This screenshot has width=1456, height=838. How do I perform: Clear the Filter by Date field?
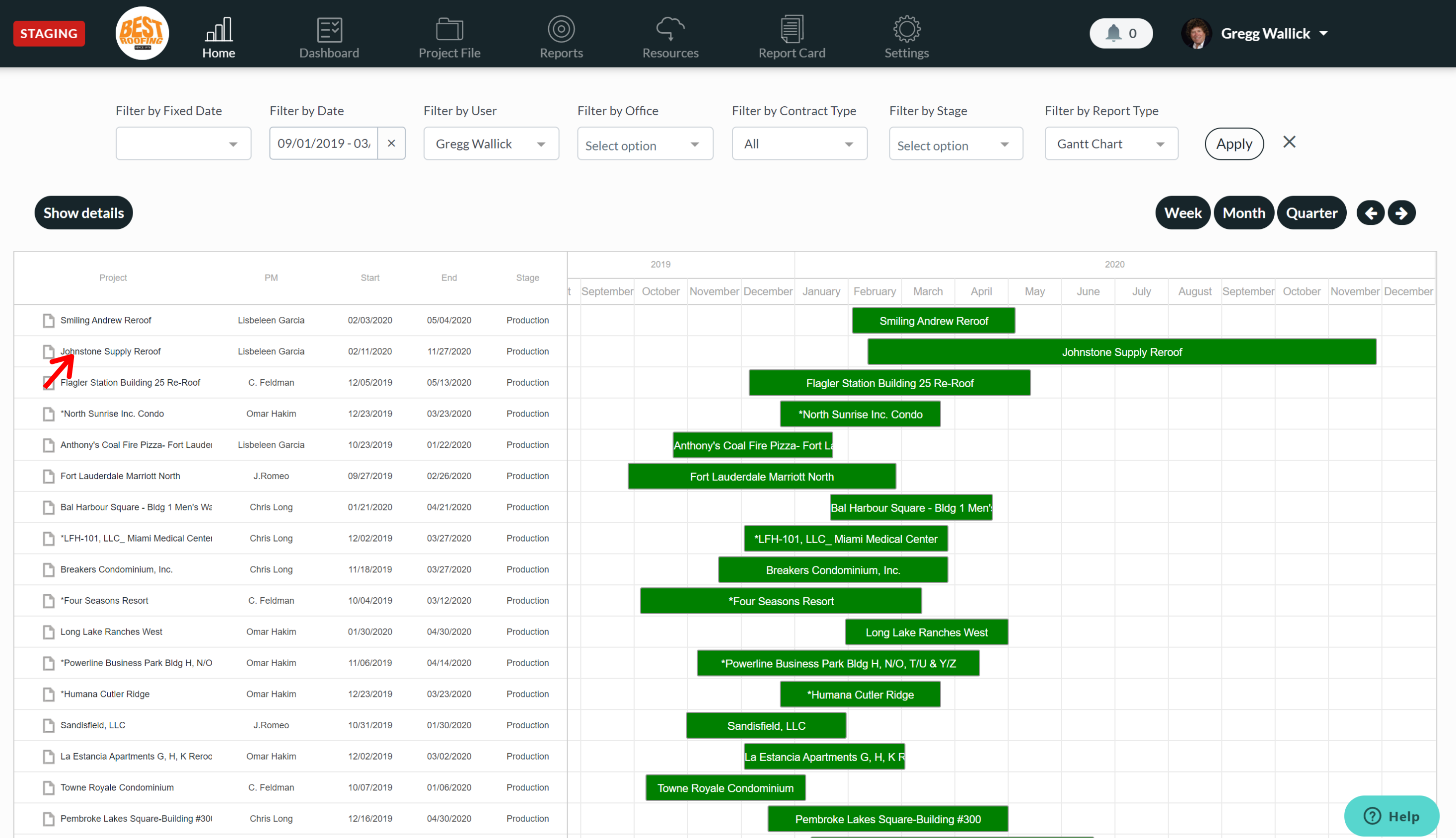pyautogui.click(x=393, y=143)
